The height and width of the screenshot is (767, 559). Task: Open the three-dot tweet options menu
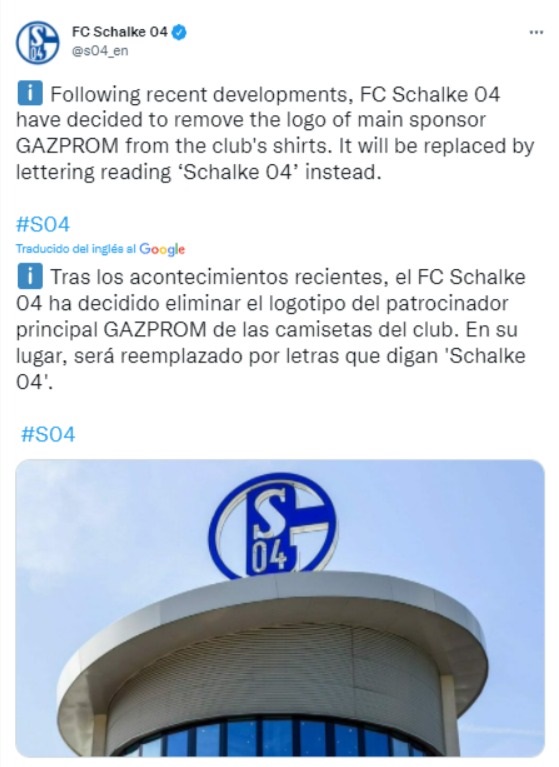(536, 33)
